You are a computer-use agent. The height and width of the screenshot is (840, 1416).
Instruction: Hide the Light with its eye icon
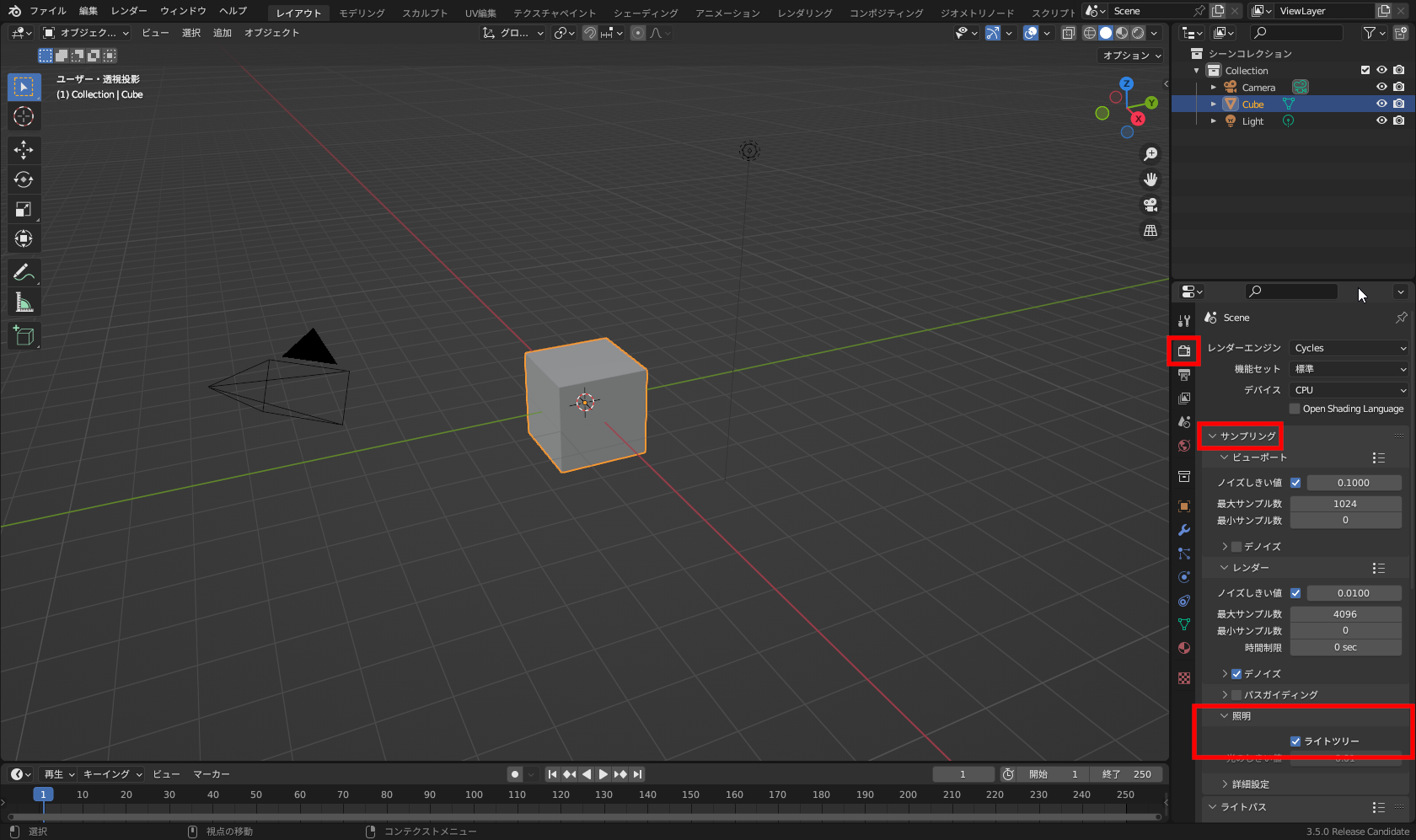coord(1381,120)
